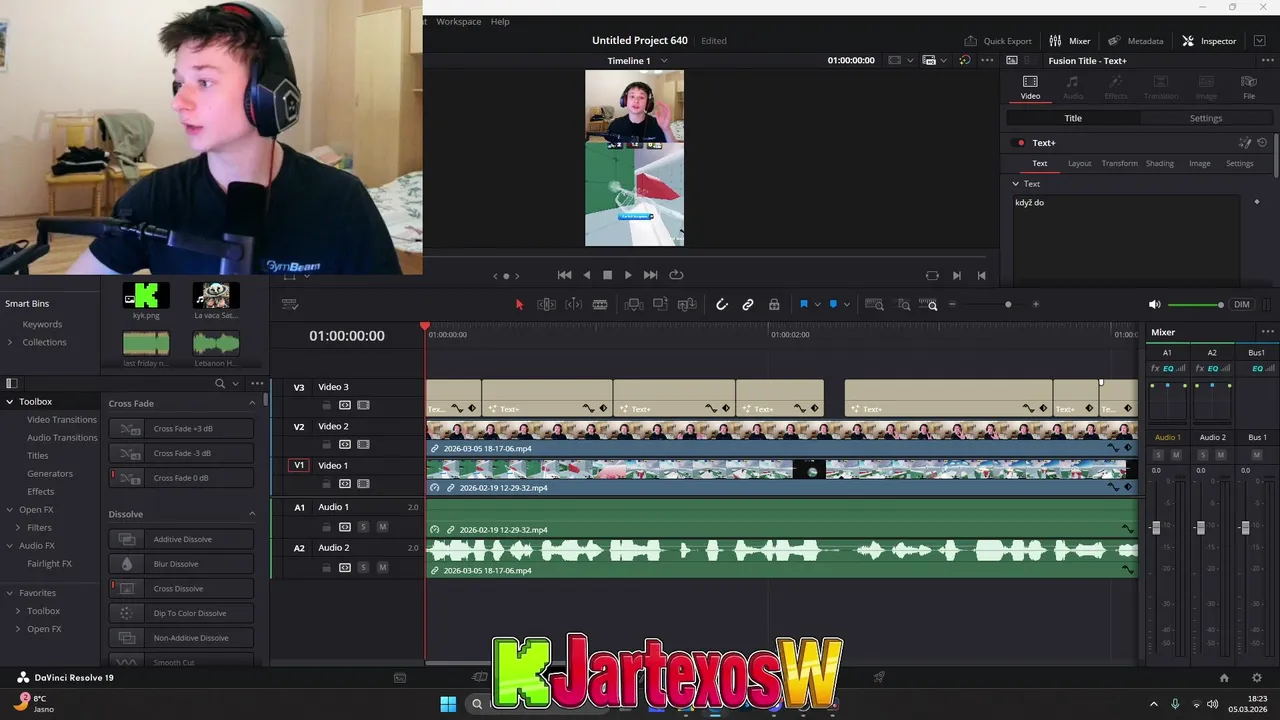Click the Overwrite Clip icon
The image size is (1280, 720).
pos(660,305)
